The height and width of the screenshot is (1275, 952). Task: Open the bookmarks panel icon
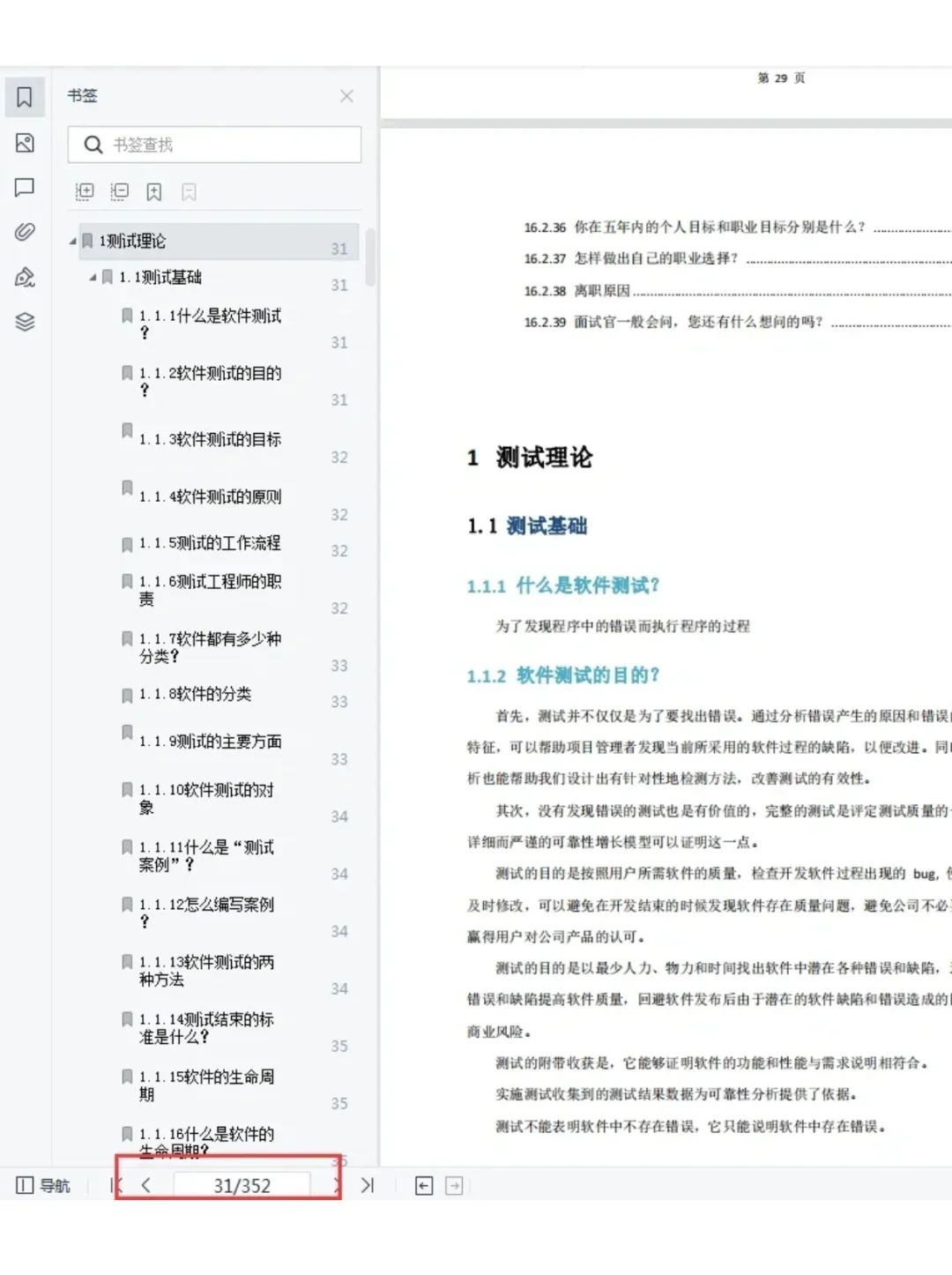tap(24, 97)
